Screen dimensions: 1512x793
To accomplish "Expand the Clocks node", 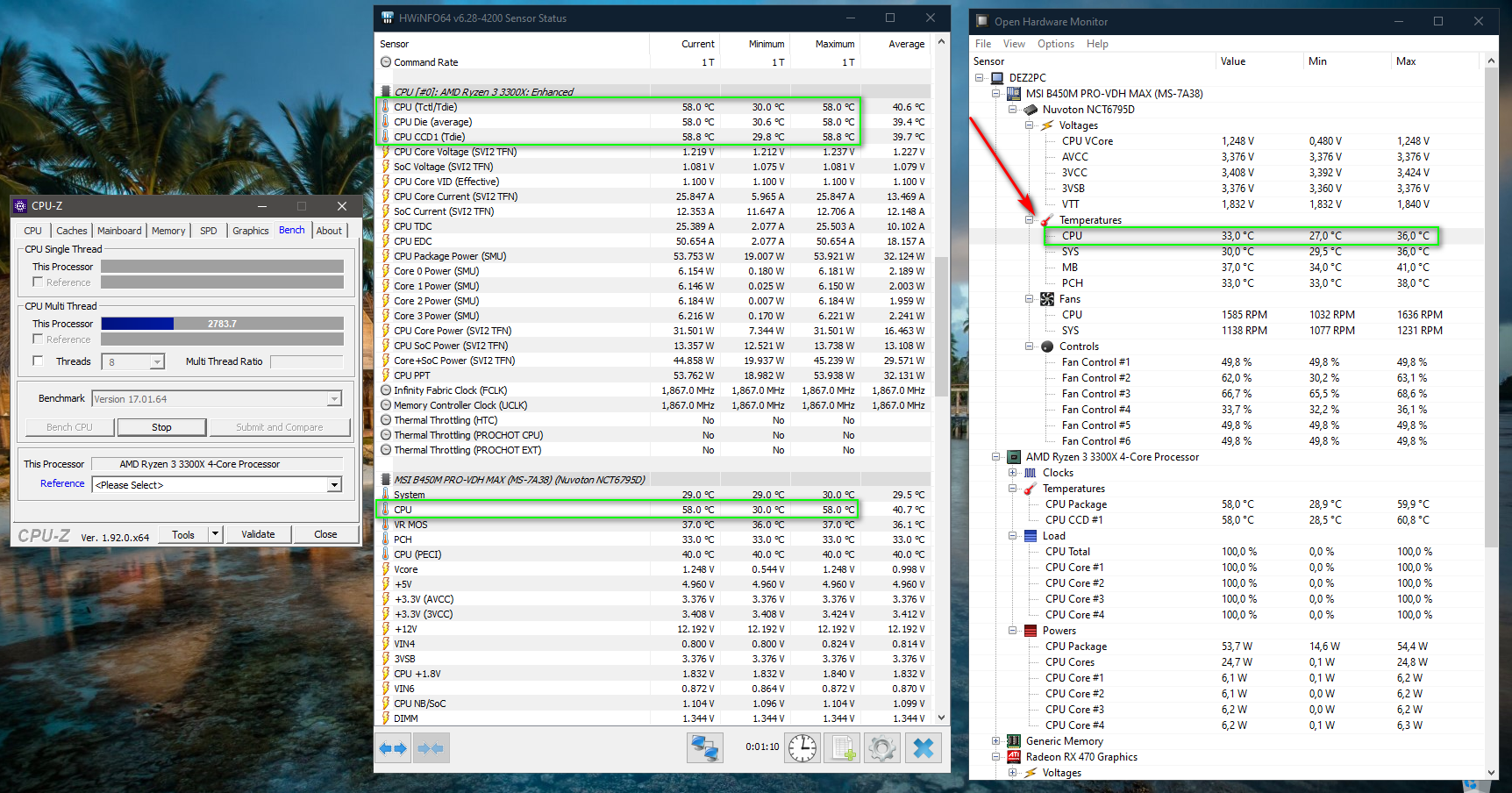I will pos(1013,473).
